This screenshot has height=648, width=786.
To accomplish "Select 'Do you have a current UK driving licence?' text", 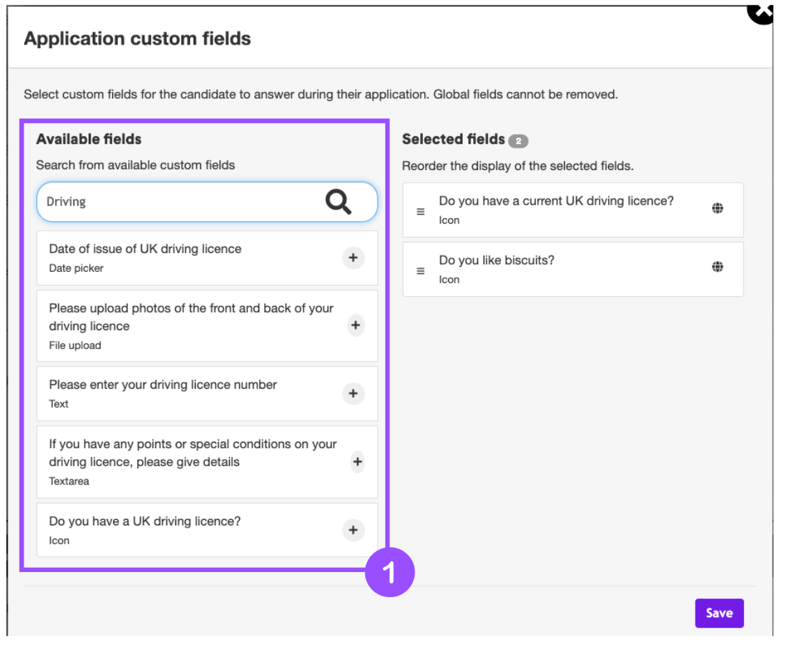I will pos(556,201).
